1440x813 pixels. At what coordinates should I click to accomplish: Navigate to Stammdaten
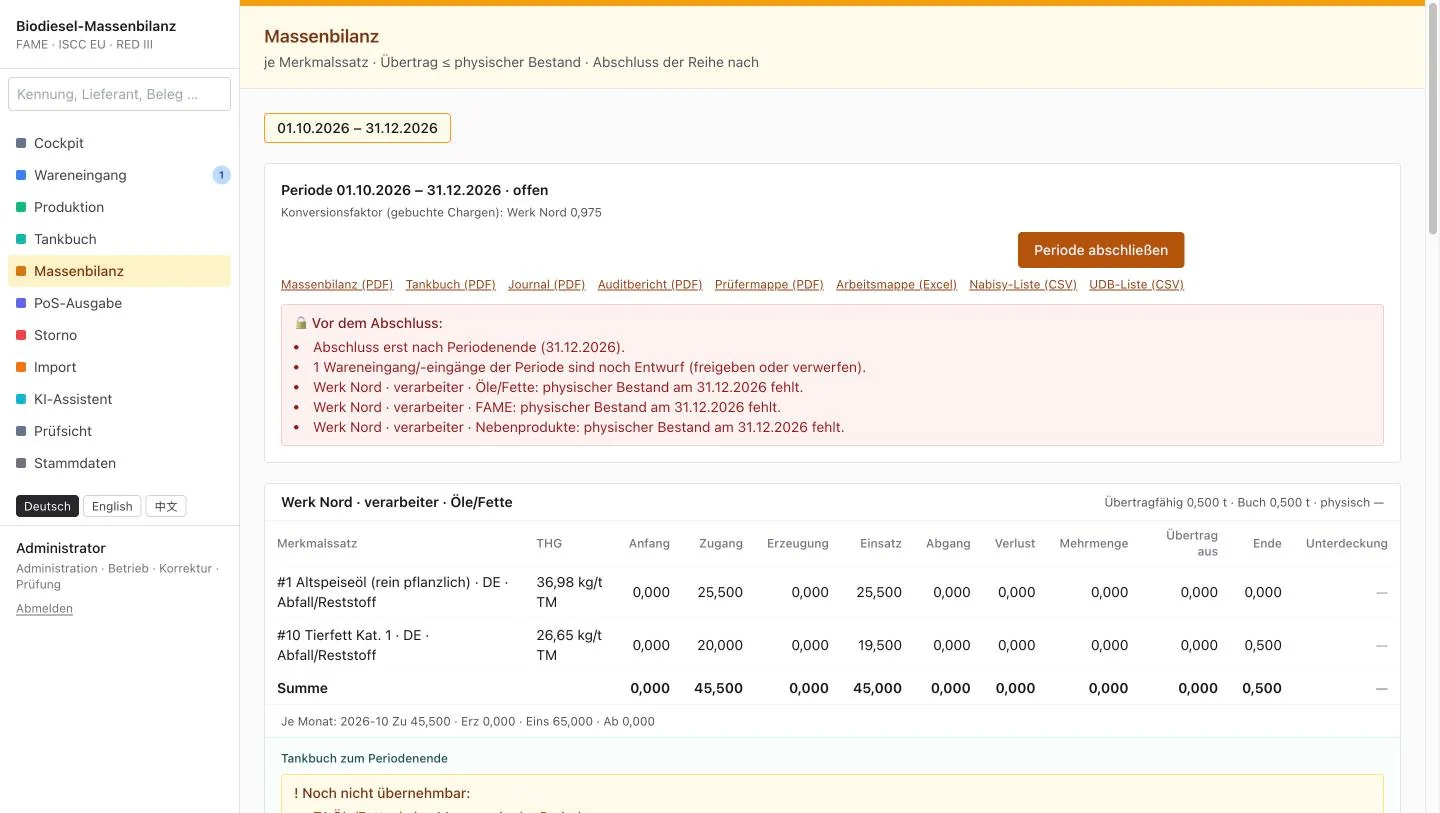119,463
